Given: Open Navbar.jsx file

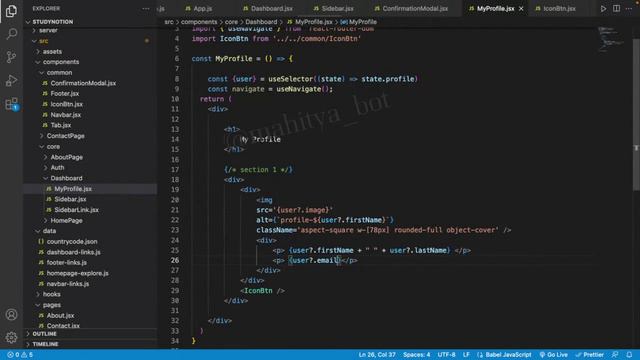Looking at the screenshot, I should [x=65, y=115].
